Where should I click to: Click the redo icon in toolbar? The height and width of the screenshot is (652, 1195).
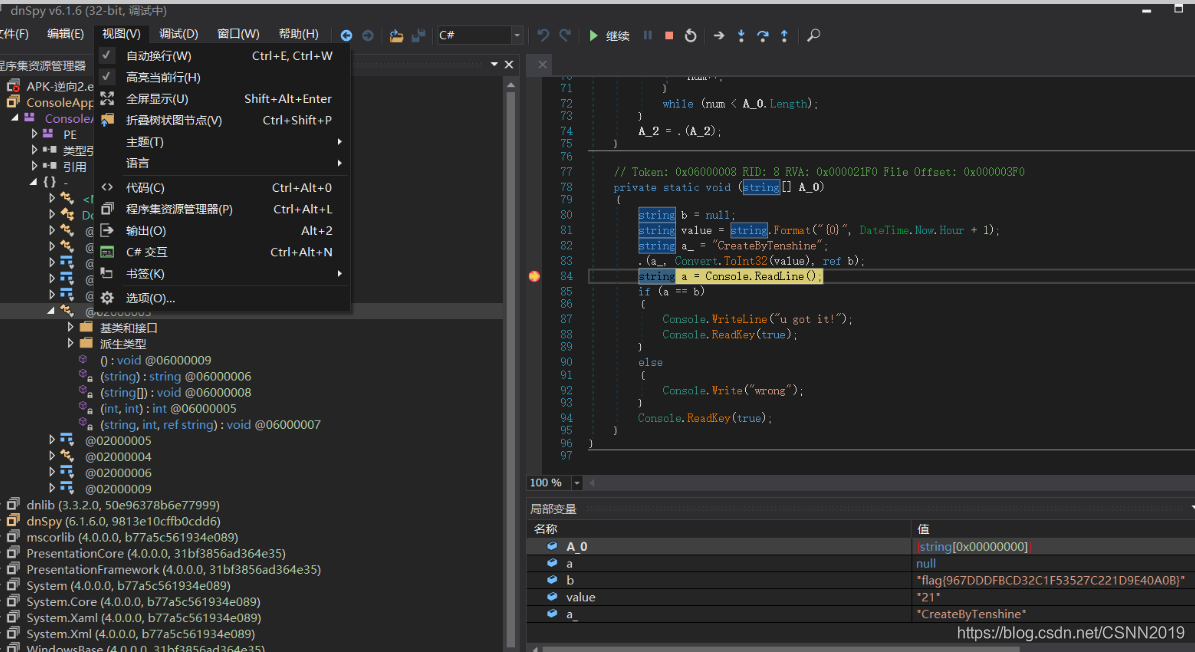(x=565, y=35)
